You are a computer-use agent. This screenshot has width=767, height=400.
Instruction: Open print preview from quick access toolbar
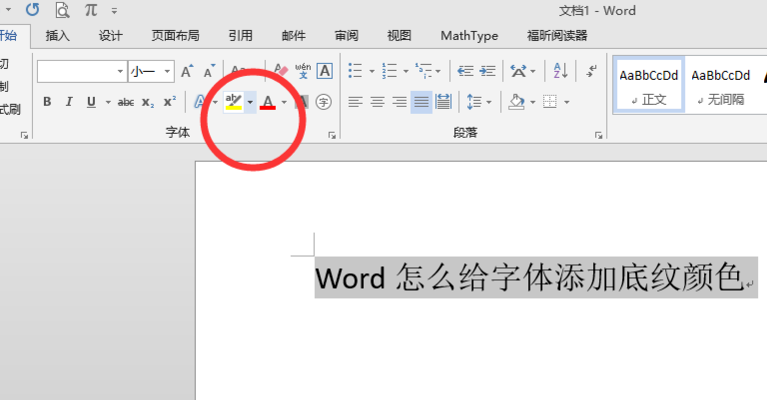pyautogui.click(x=62, y=10)
